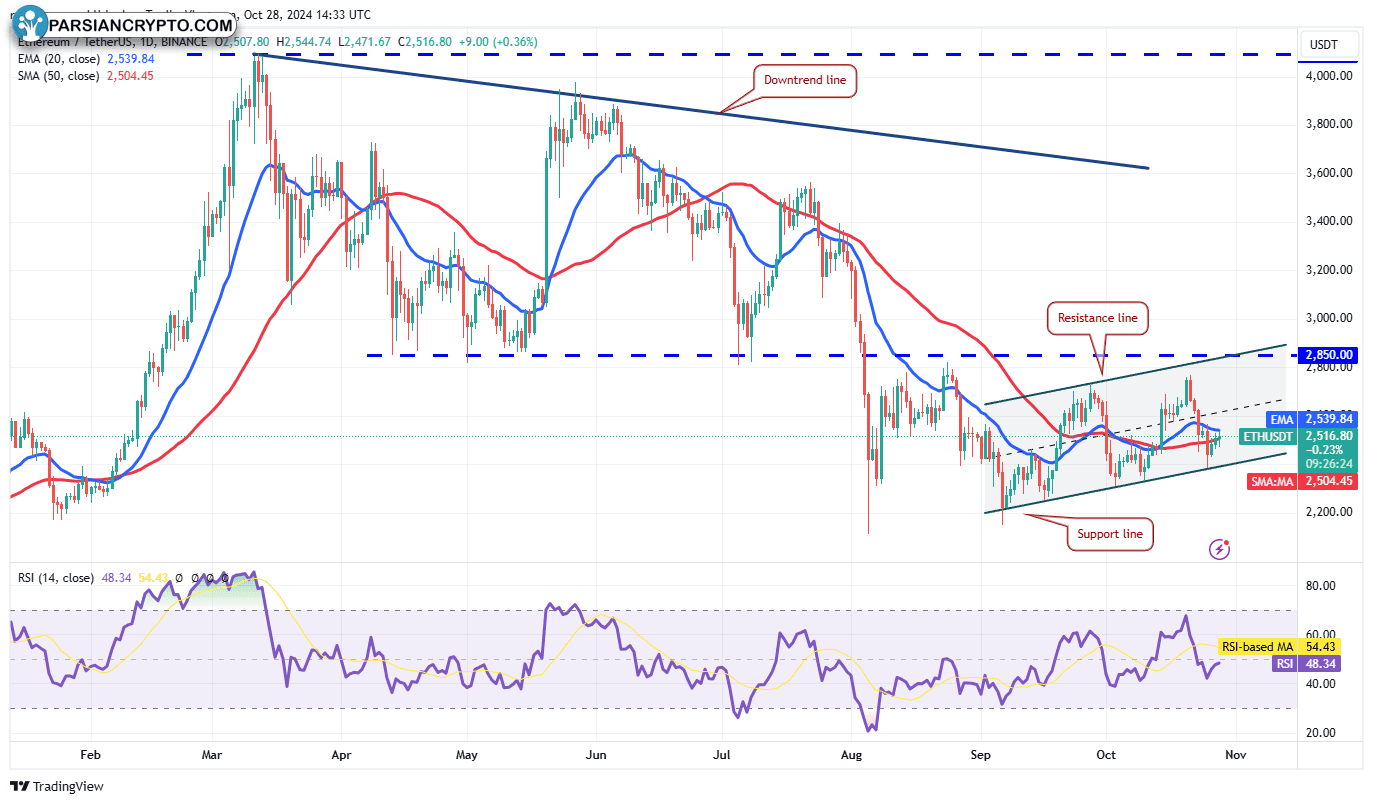Click the purple RSI 48.34 axis tag
This screenshot has width=1373, height=804.
1306,663
